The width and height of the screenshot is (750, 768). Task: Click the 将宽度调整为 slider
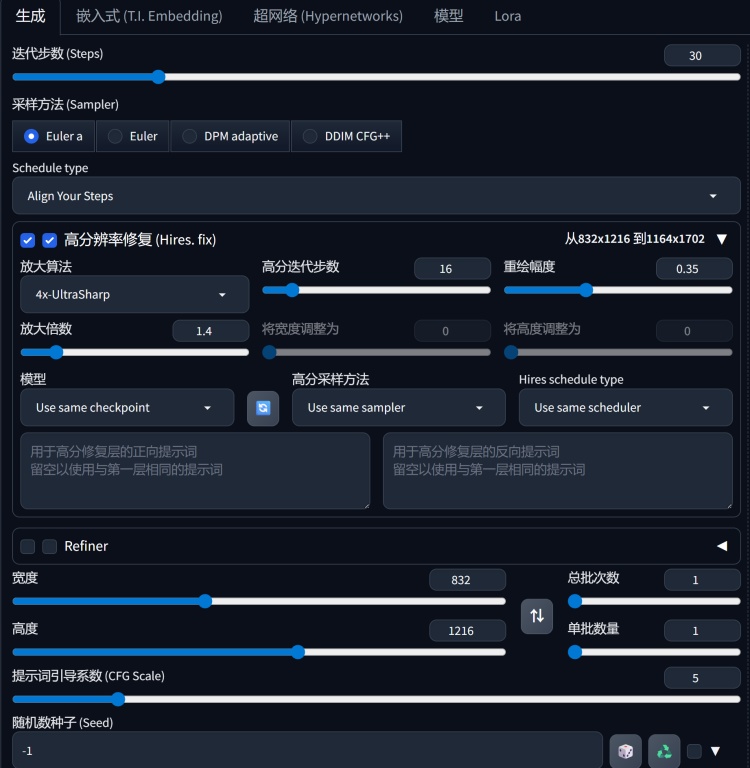[376, 352]
